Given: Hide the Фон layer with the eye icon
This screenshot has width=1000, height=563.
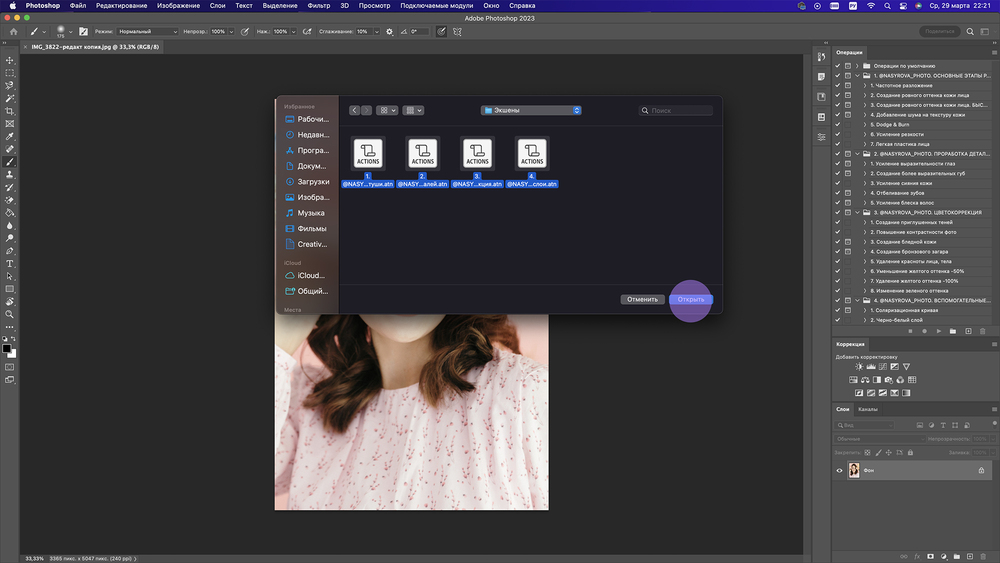Looking at the screenshot, I should click(x=839, y=470).
